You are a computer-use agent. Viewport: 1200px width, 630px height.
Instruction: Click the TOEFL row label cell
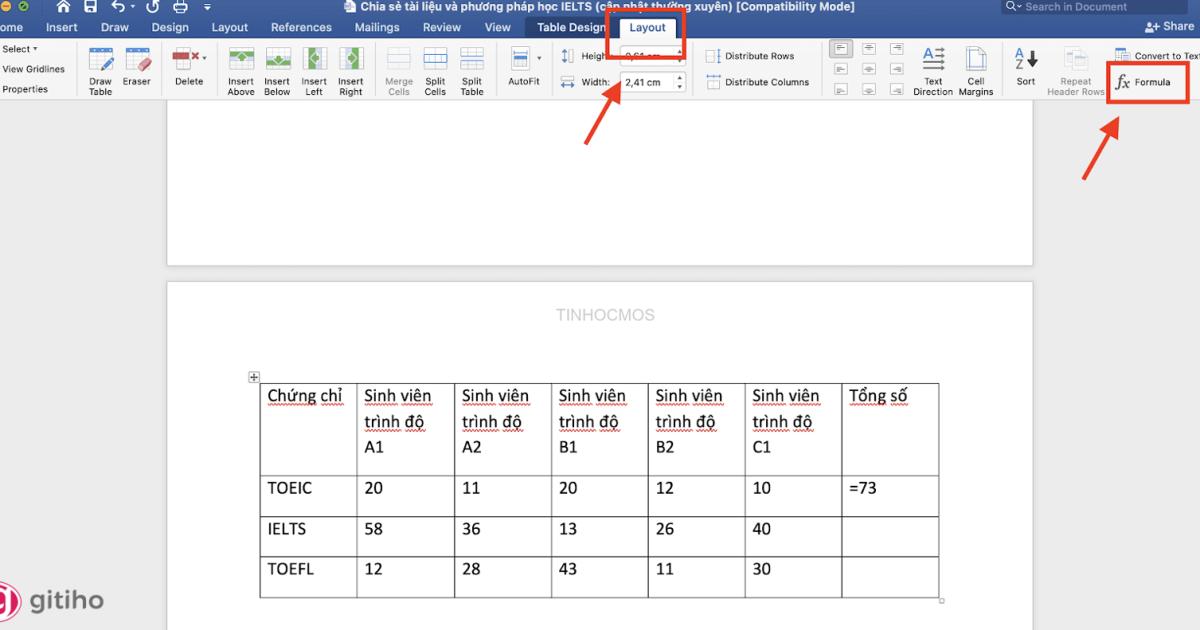(x=308, y=577)
